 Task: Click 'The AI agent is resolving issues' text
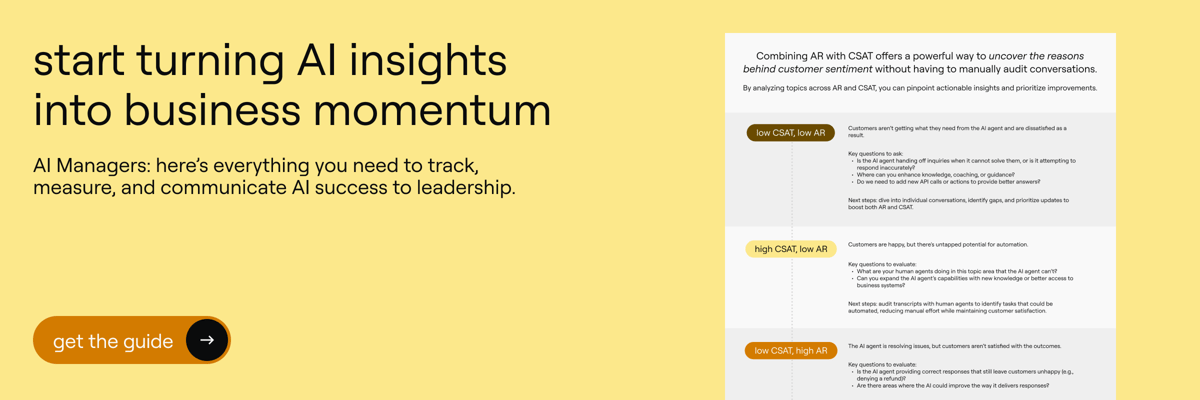point(955,346)
